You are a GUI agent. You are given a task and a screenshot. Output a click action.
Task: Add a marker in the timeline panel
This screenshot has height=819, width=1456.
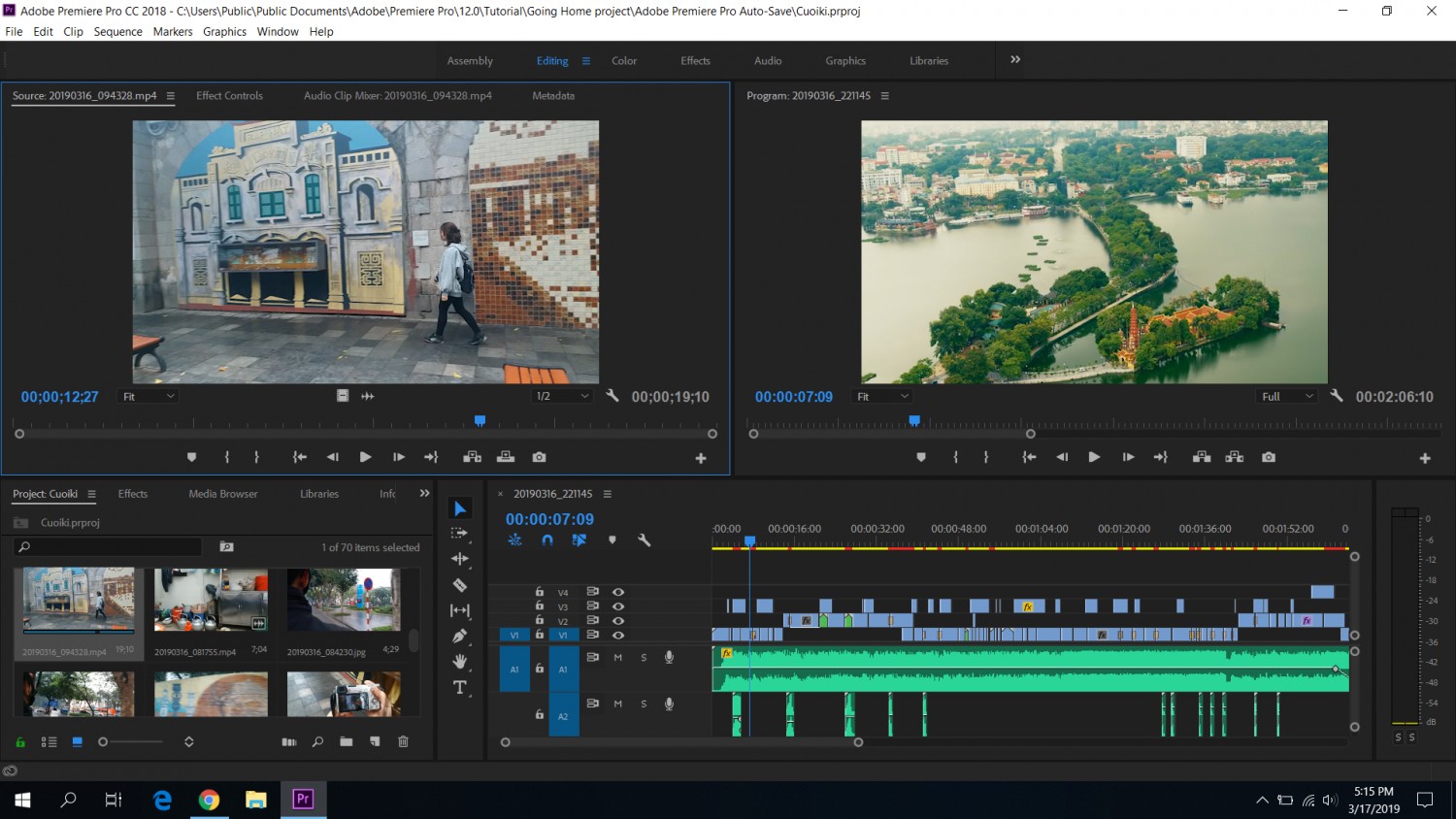pos(612,541)
